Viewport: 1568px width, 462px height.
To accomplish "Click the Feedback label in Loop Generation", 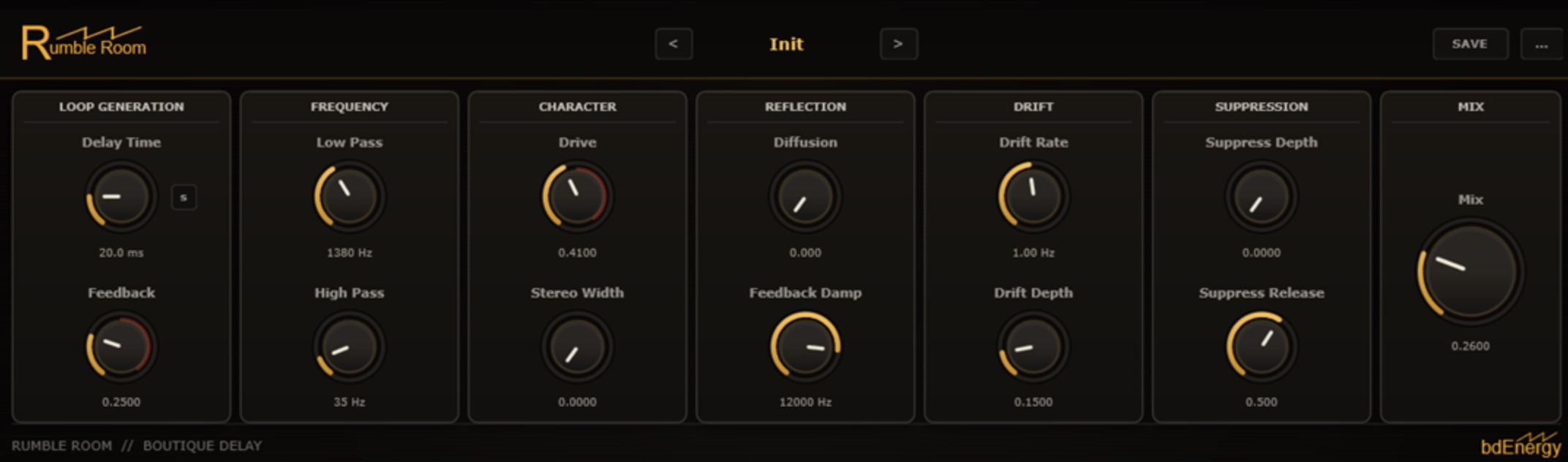I will (121, 293).
